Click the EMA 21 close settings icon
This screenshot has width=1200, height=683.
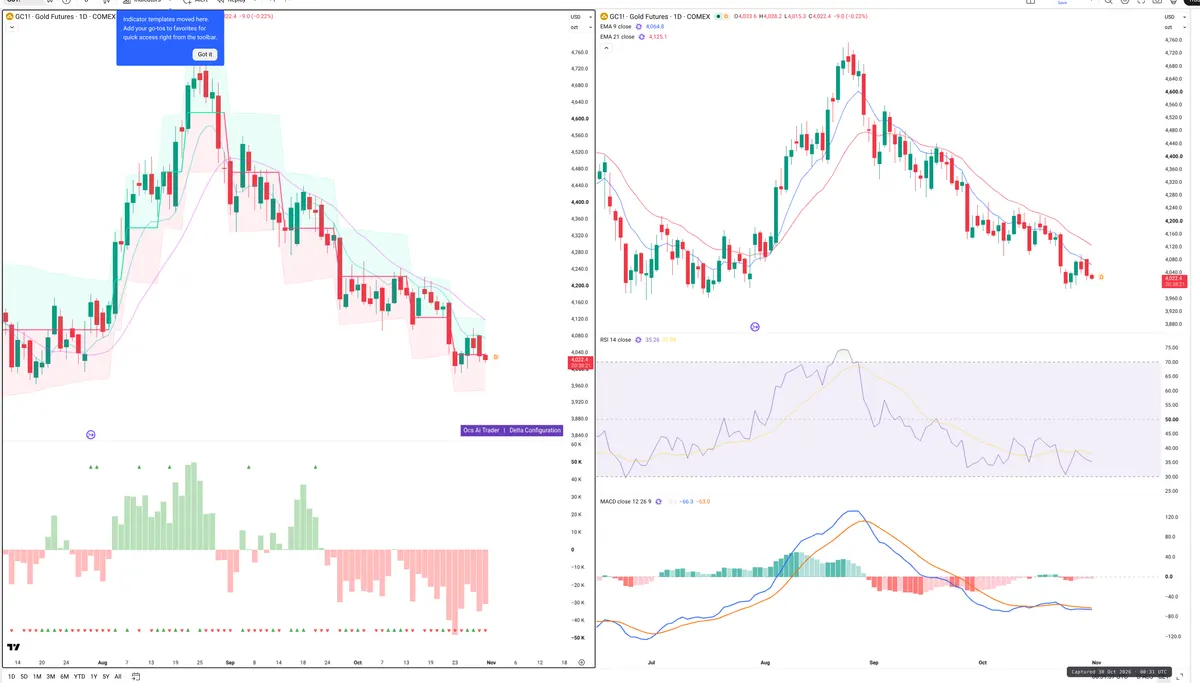click(641, 37)
